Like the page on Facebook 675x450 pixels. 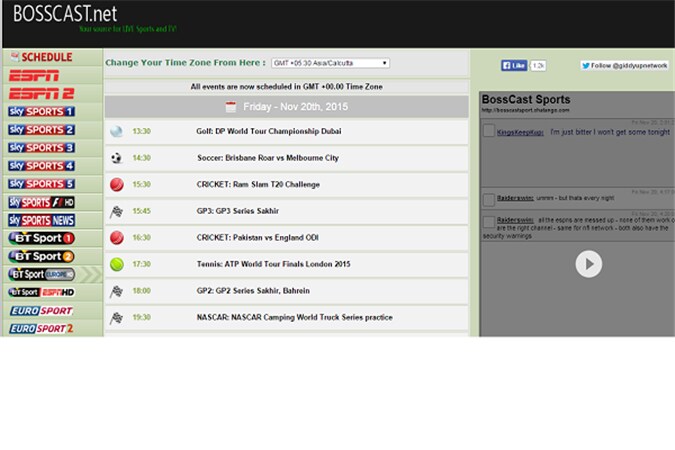(x=514, y=65)
